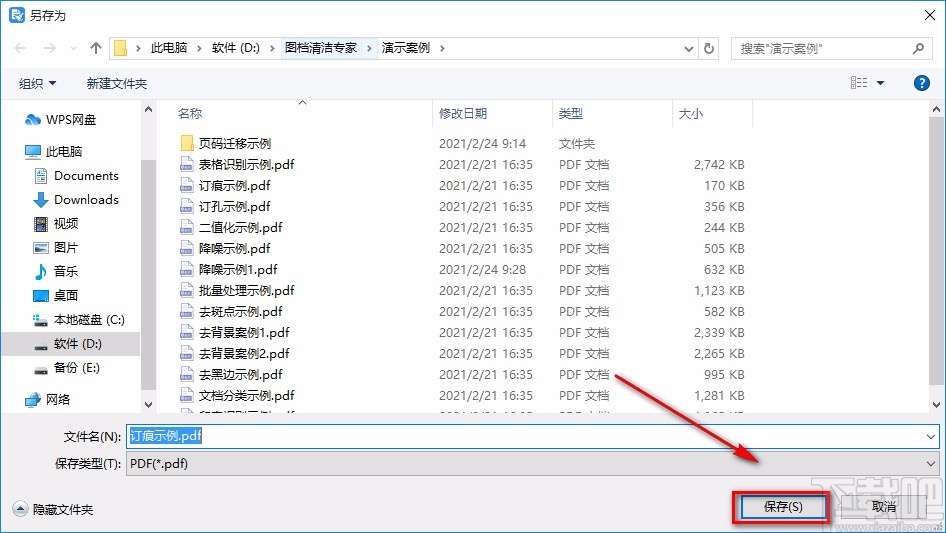Select file 去黑边示例.pdf

click(240, 375)
